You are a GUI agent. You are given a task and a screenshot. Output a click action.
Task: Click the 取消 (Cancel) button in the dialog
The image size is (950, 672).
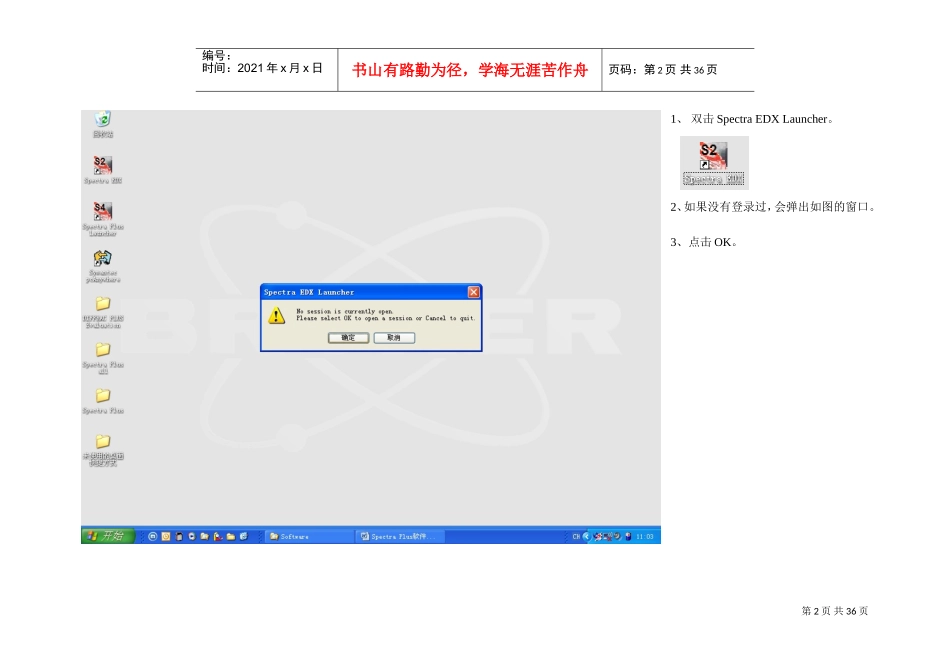point(394,338)
